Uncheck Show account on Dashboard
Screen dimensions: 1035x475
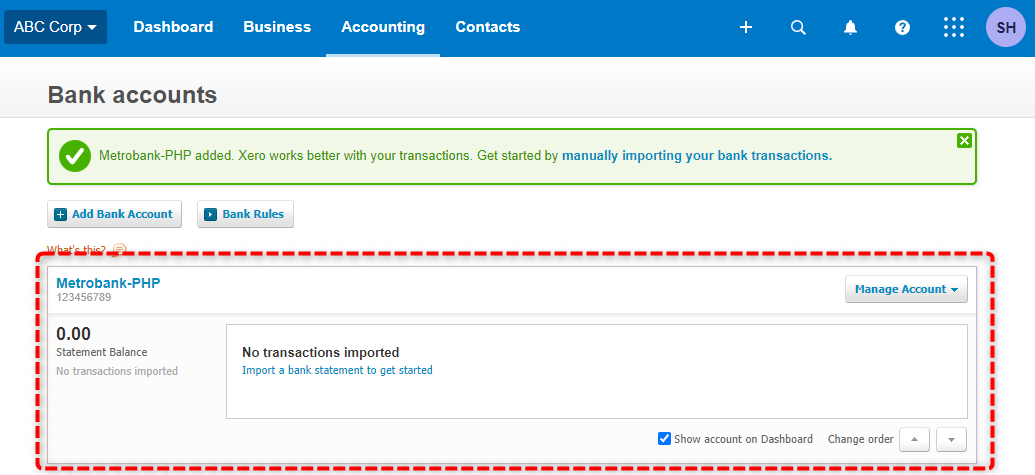665,439
